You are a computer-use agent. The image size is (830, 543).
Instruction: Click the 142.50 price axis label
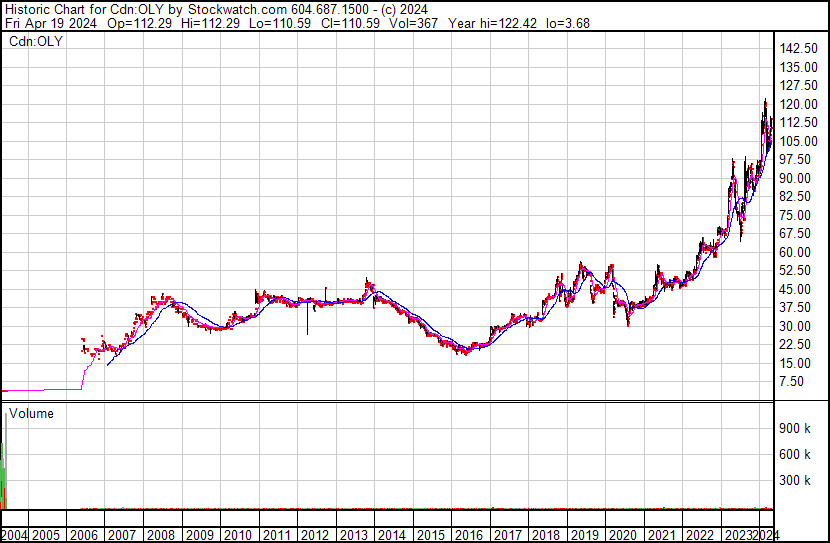pyautogui.click(x=800, y=49)
